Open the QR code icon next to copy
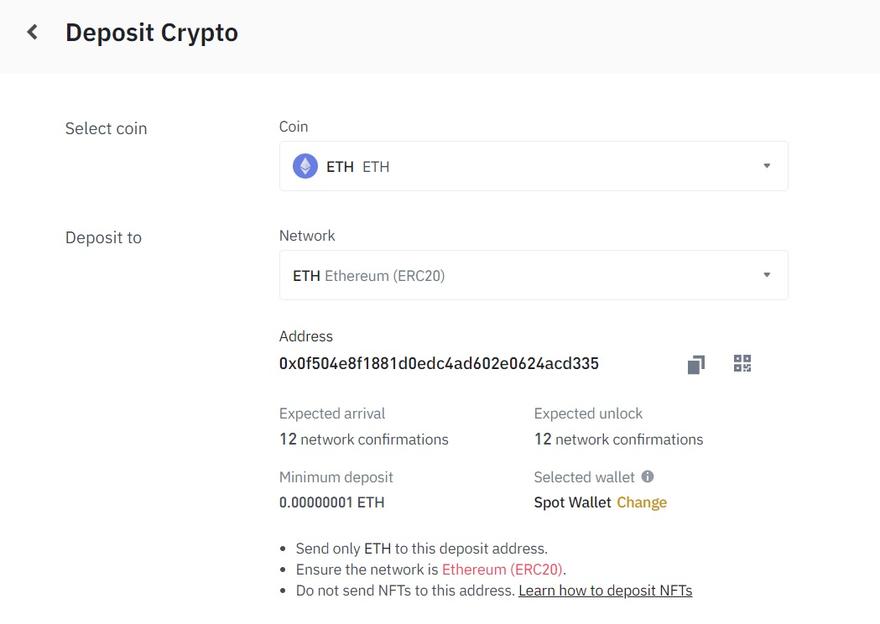 tap(742, 363)
